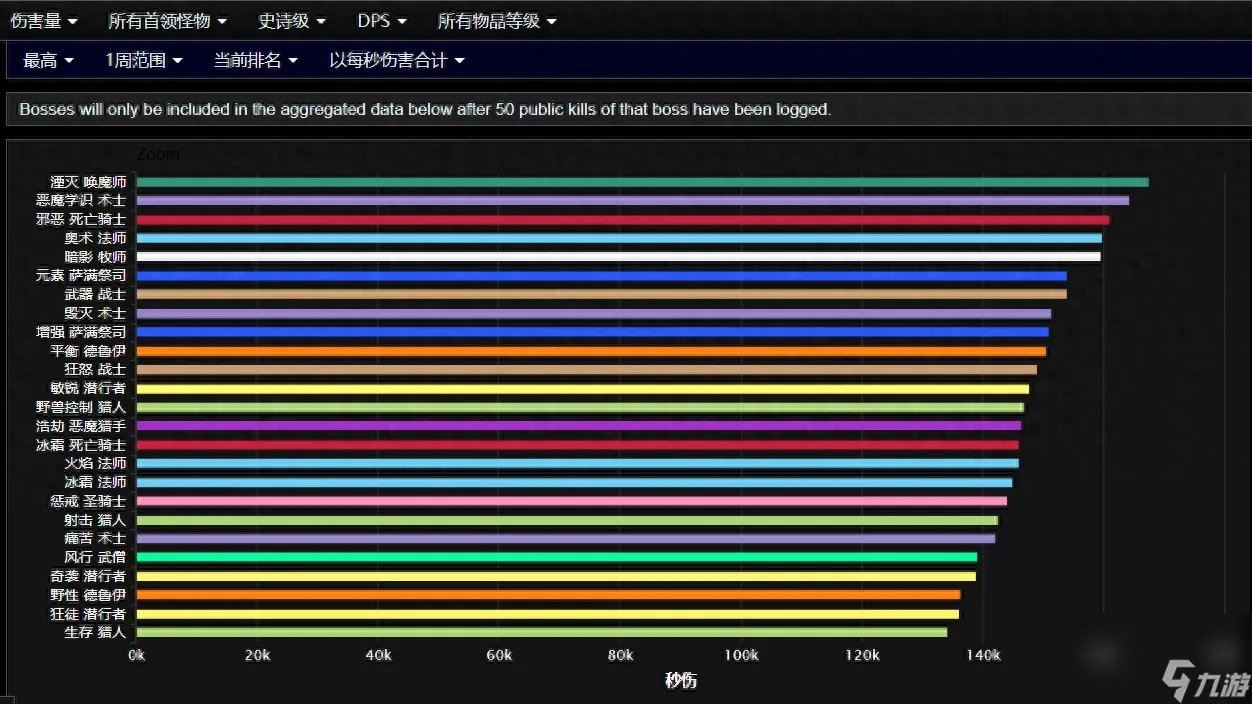
Task: Click the 湮灭 唤魔师 teal bar
Action: click(642, 182)
